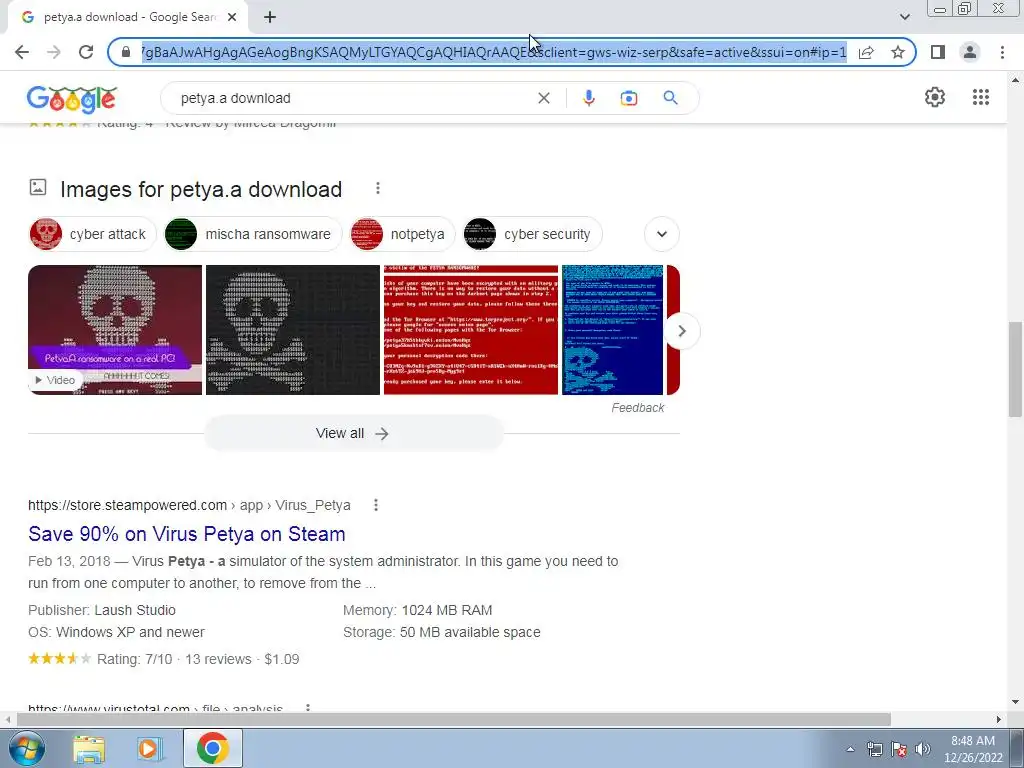Open the Chrome profile avatar menu
The image size is (1024, 768).
point(970,52)
